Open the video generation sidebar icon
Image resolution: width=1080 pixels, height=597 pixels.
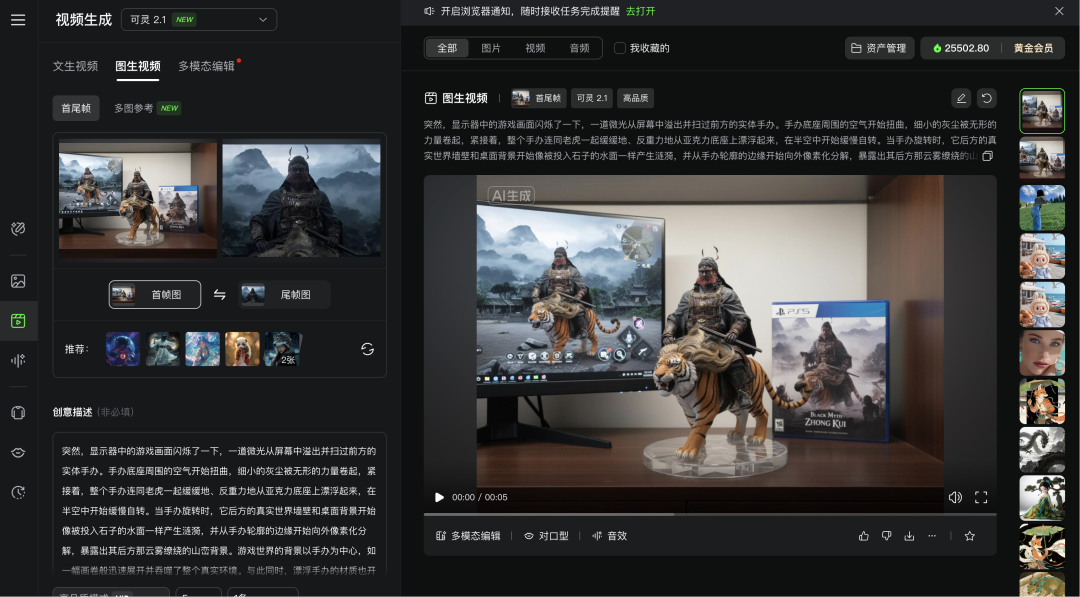click(18, 321)
